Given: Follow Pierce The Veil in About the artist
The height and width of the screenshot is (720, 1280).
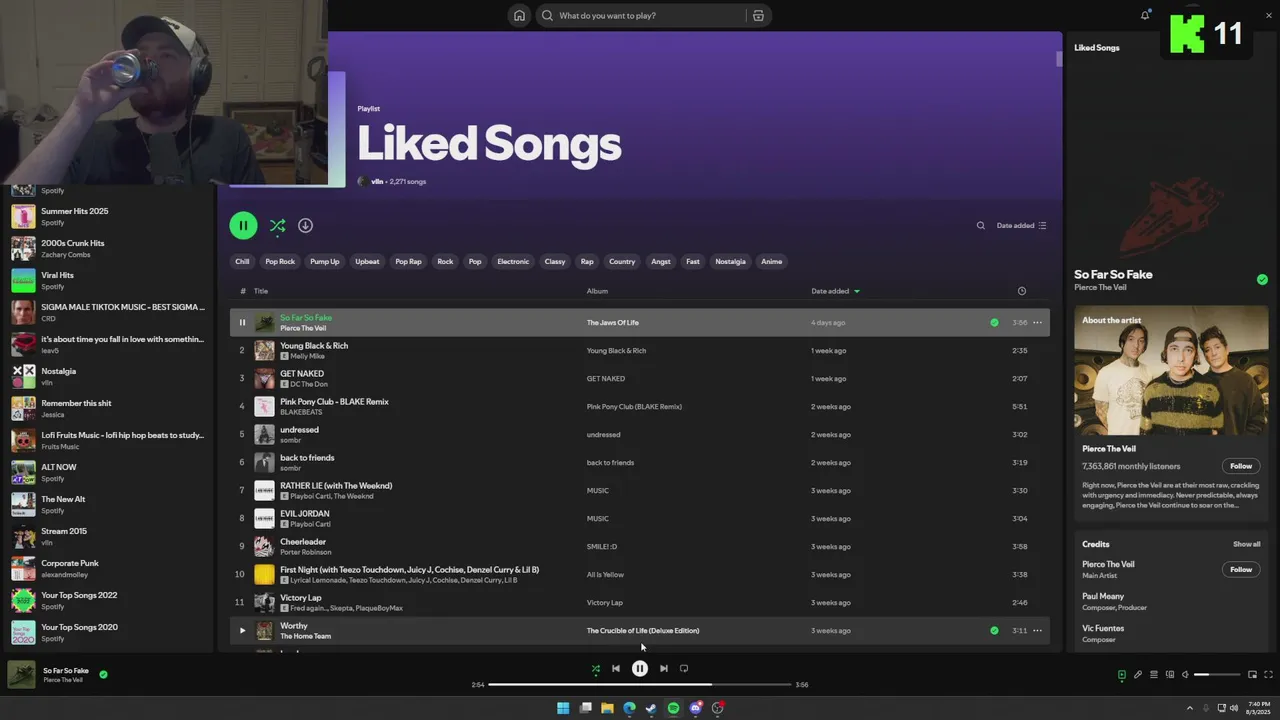Looking at the screenshot, I should click(1241, 466).
